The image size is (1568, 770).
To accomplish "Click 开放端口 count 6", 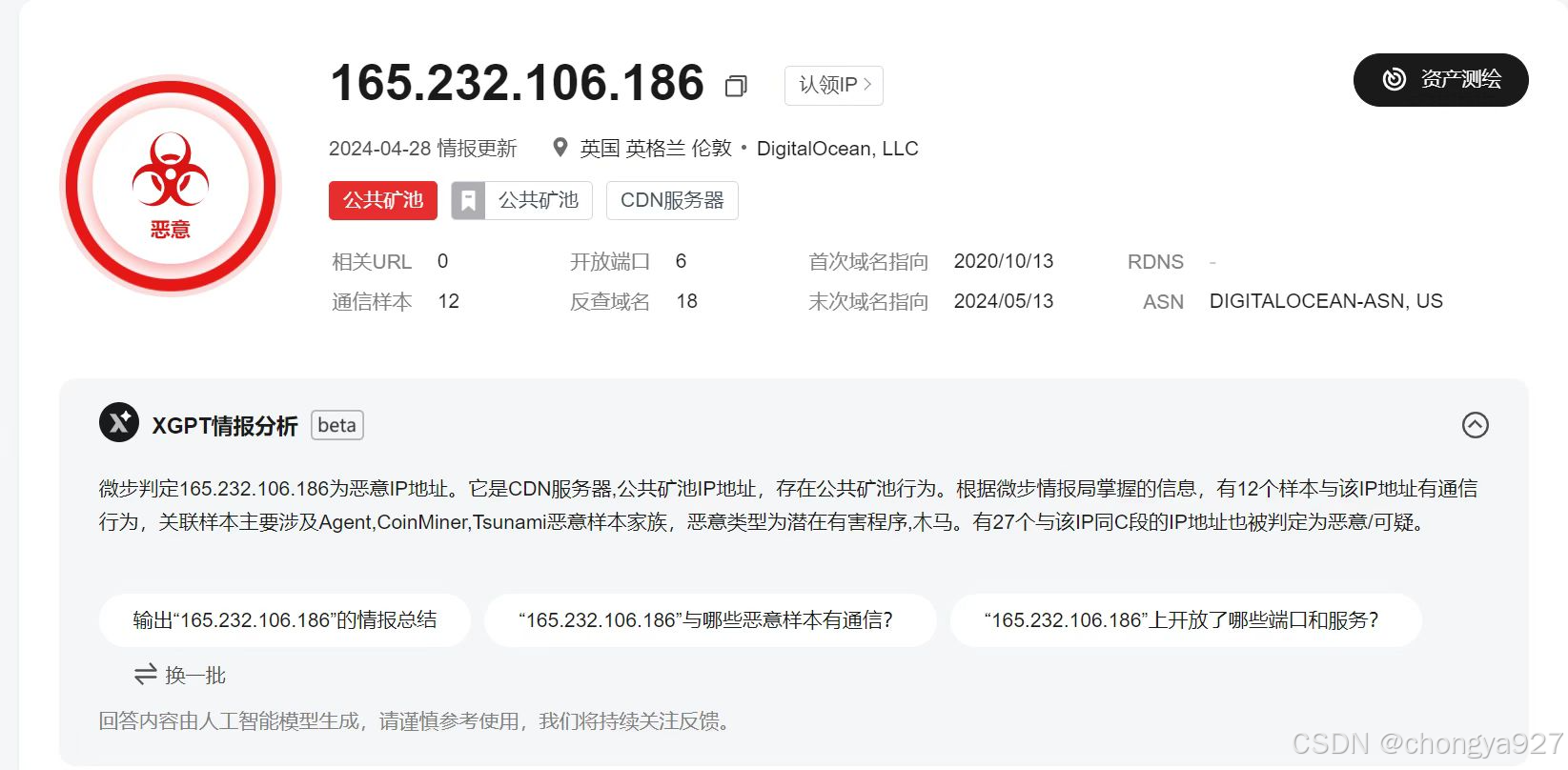I will pyautogui.click(x=681, y=261).
